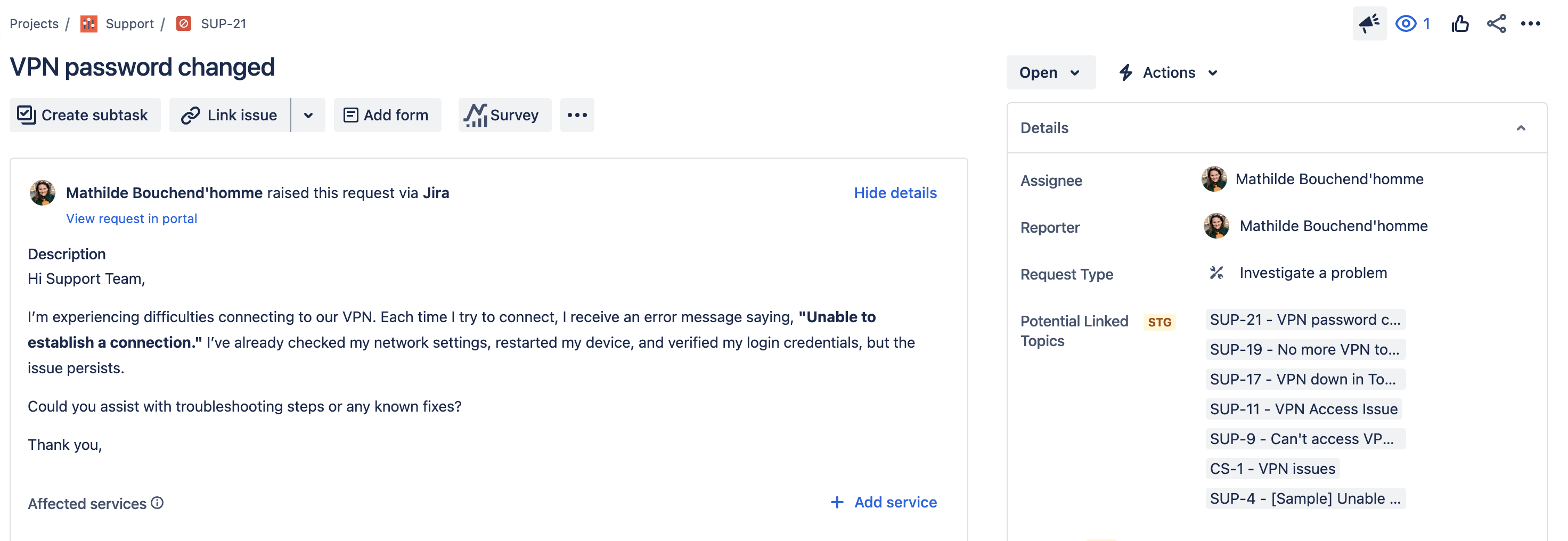Click Create subtask button
Screen dimensions: 1568x541
click(x=85, y=115)
